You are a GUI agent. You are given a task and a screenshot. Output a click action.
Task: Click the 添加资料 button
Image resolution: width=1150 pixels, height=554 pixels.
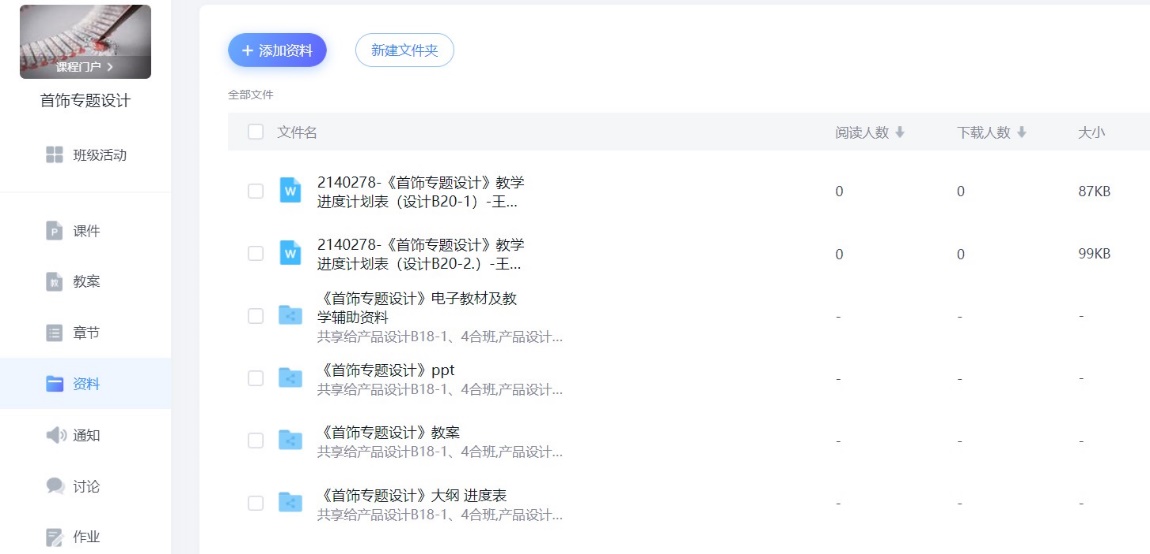(277, 50)
